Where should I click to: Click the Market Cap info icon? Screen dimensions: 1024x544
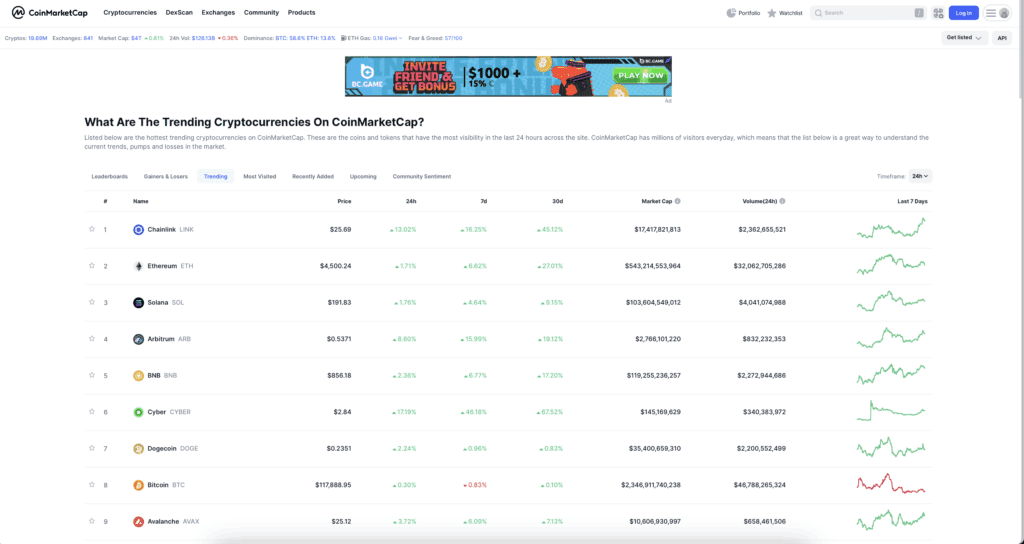click(678, 201)
